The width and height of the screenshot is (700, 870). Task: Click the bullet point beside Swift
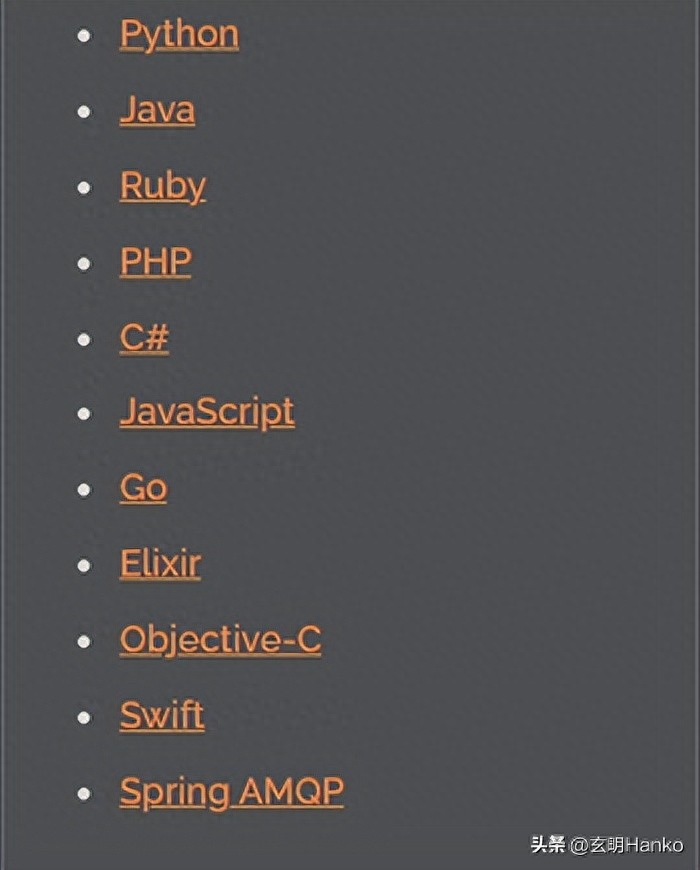pyautogui.click(x=84, y=717)
